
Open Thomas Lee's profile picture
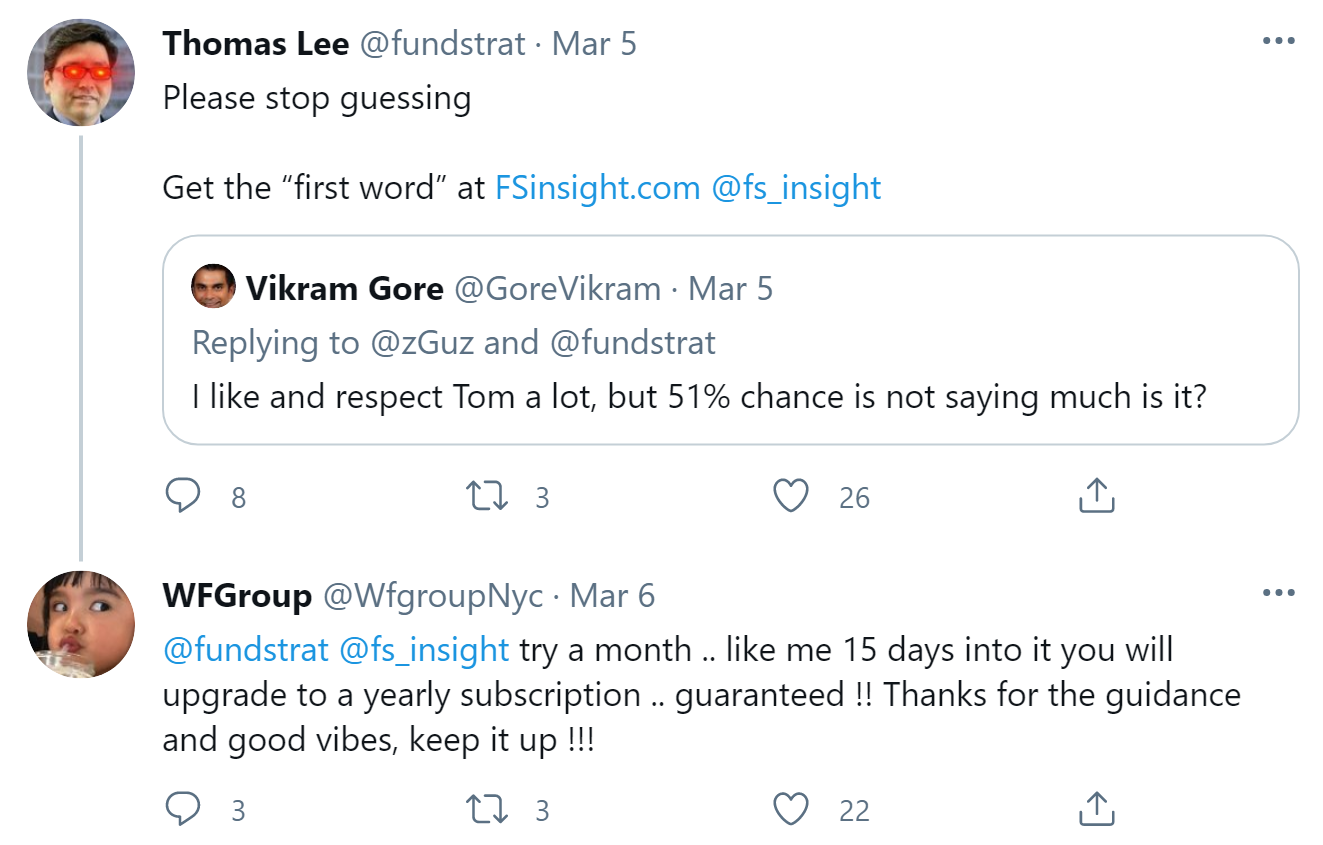(80, 72)
